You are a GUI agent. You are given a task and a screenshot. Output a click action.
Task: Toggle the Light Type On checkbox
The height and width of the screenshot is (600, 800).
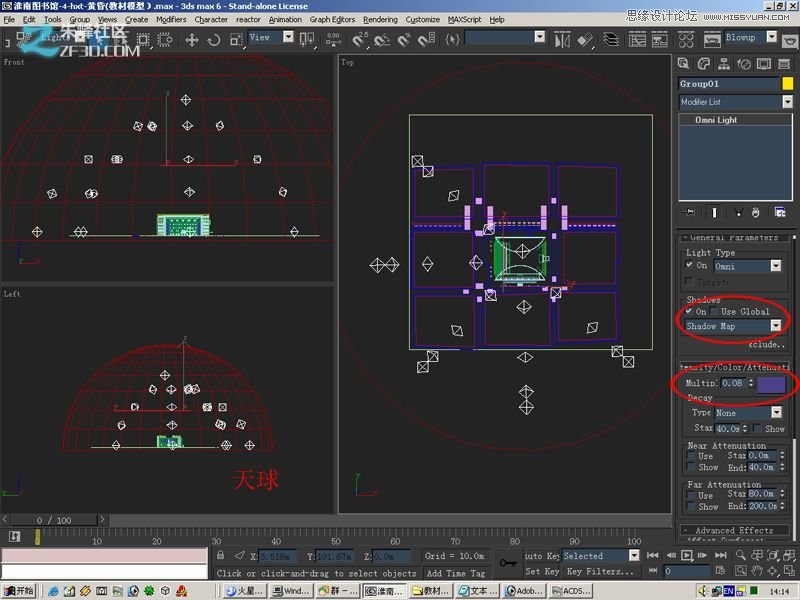coord(689,265)
